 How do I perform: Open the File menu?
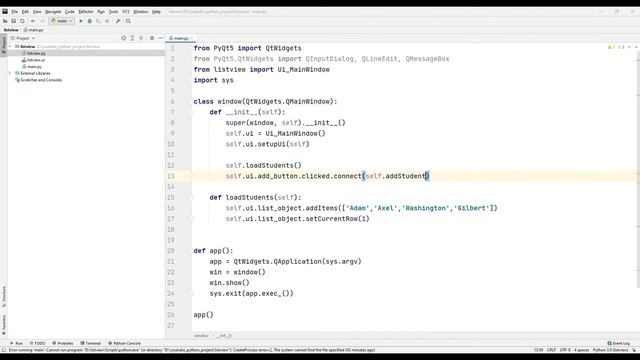[x=15, y=12]
